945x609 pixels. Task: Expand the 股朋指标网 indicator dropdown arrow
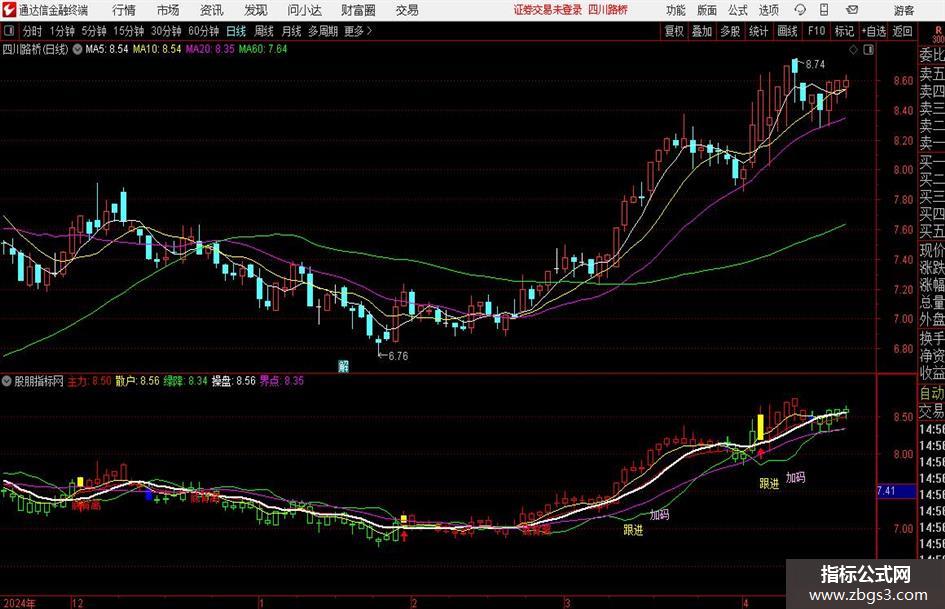click(x=7, y=381)
